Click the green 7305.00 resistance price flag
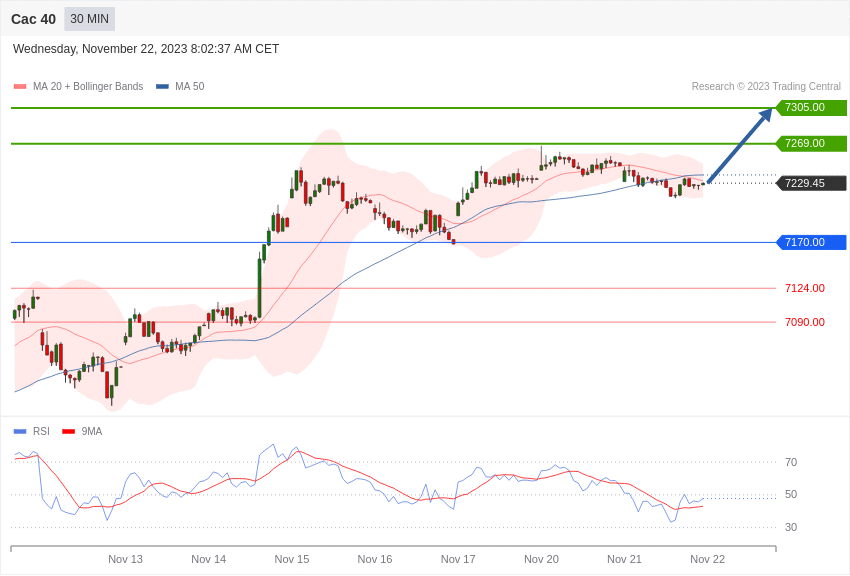850x576 pixels. coord(810,107)
